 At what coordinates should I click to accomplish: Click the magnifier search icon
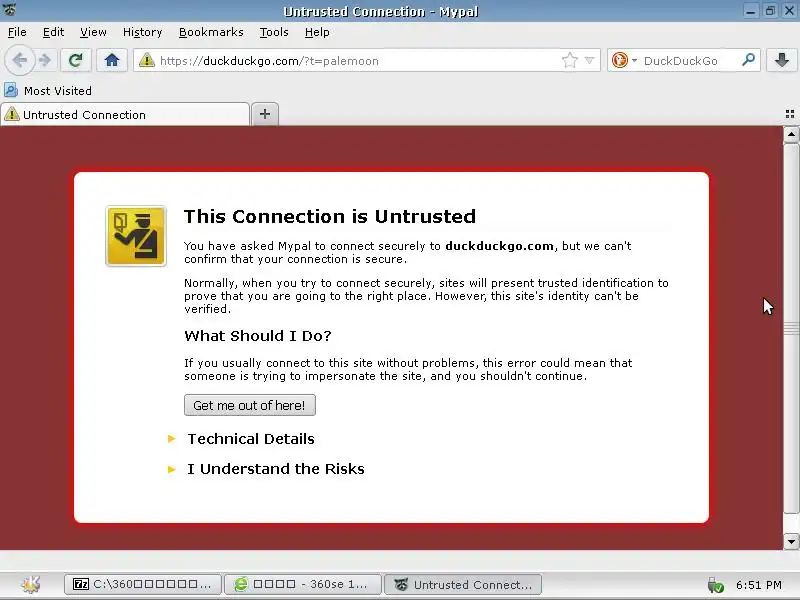pyautogui.click(x=748, y=60)
